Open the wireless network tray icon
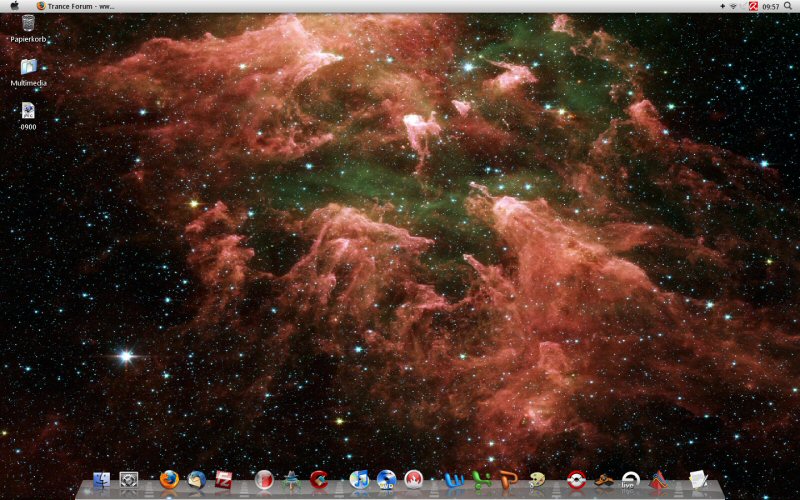The width and height of the screenshot is (800, 500). tap(734, 6)
